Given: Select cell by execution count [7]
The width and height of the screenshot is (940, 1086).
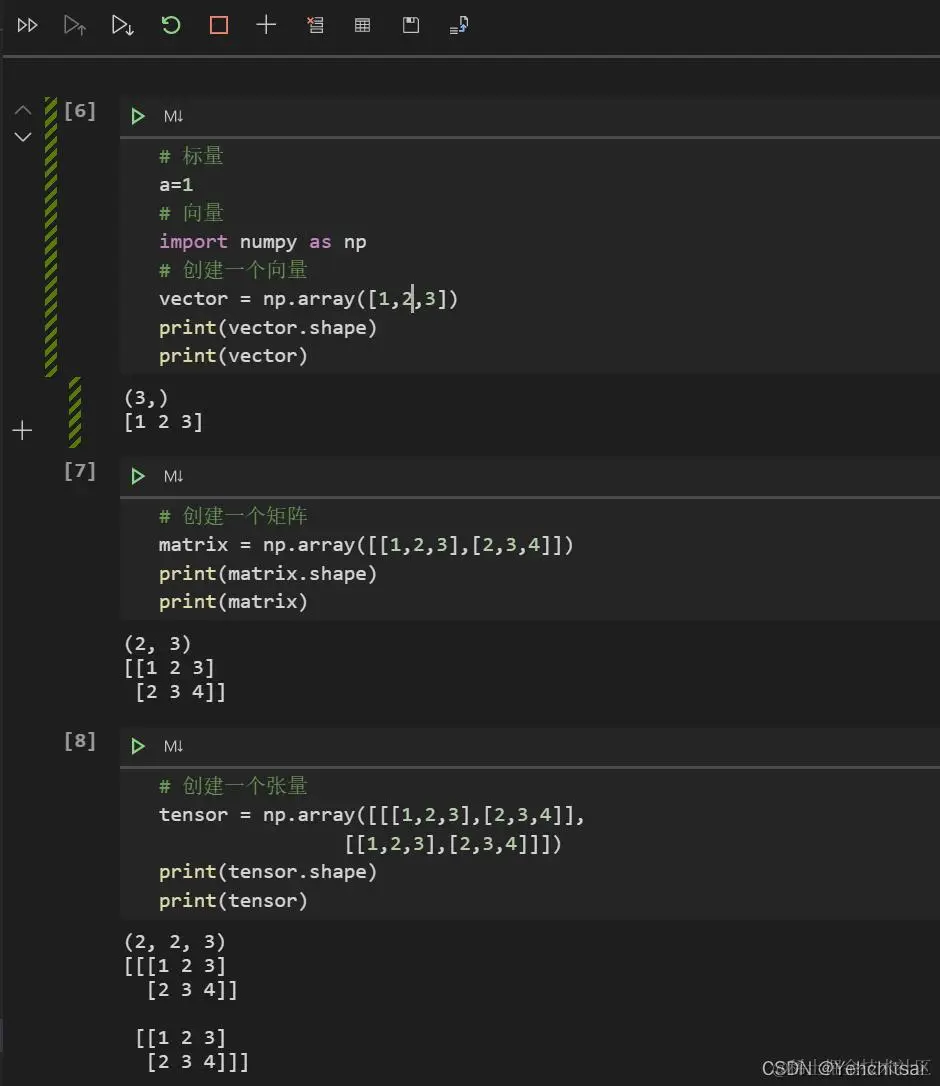Looking at the screenshot, I should click(80, 471).
